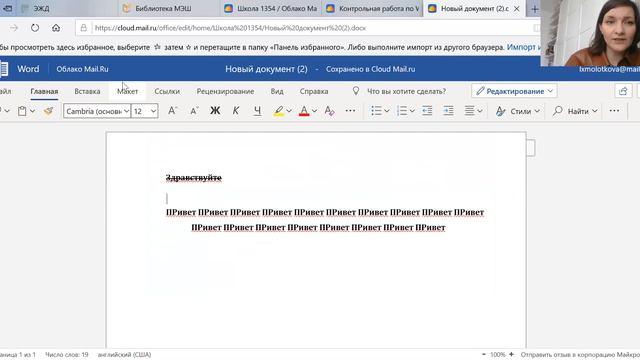Open the Рецензирование ribbon tab
This screenshot has width=640, height=360.
(x=225, y=91)
